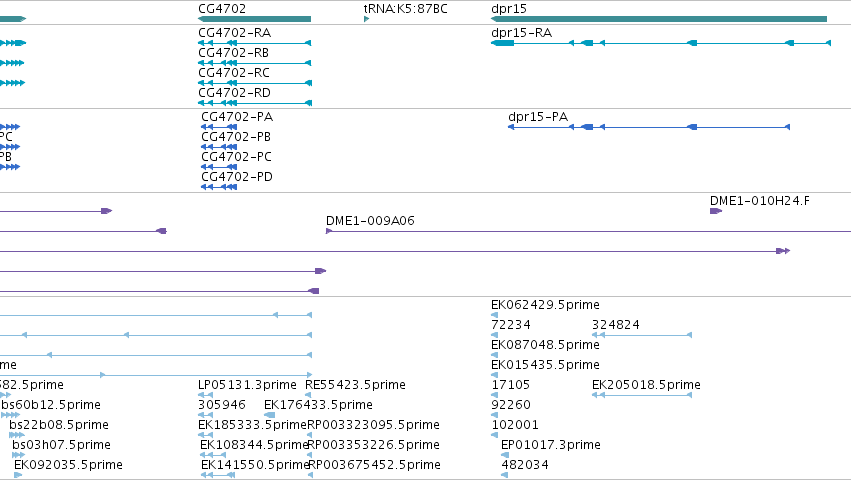851x480 pixels.
Task: Click the dpr15 gene name label
Action: (x=509, y=9)
